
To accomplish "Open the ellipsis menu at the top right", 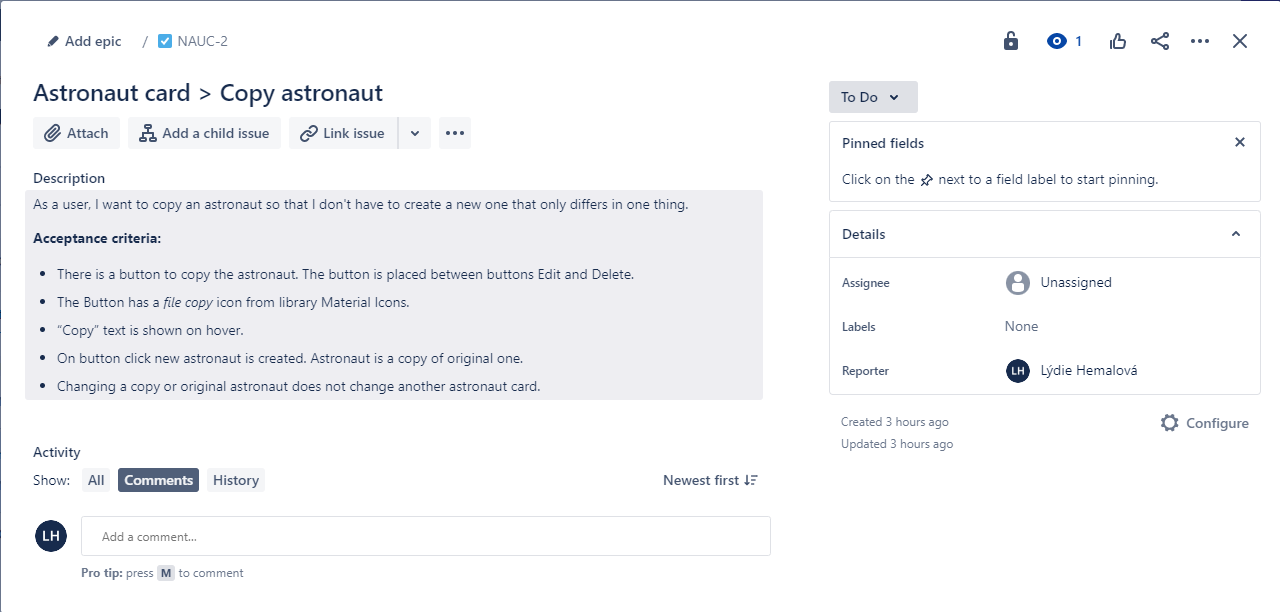I will [1200, 41].
